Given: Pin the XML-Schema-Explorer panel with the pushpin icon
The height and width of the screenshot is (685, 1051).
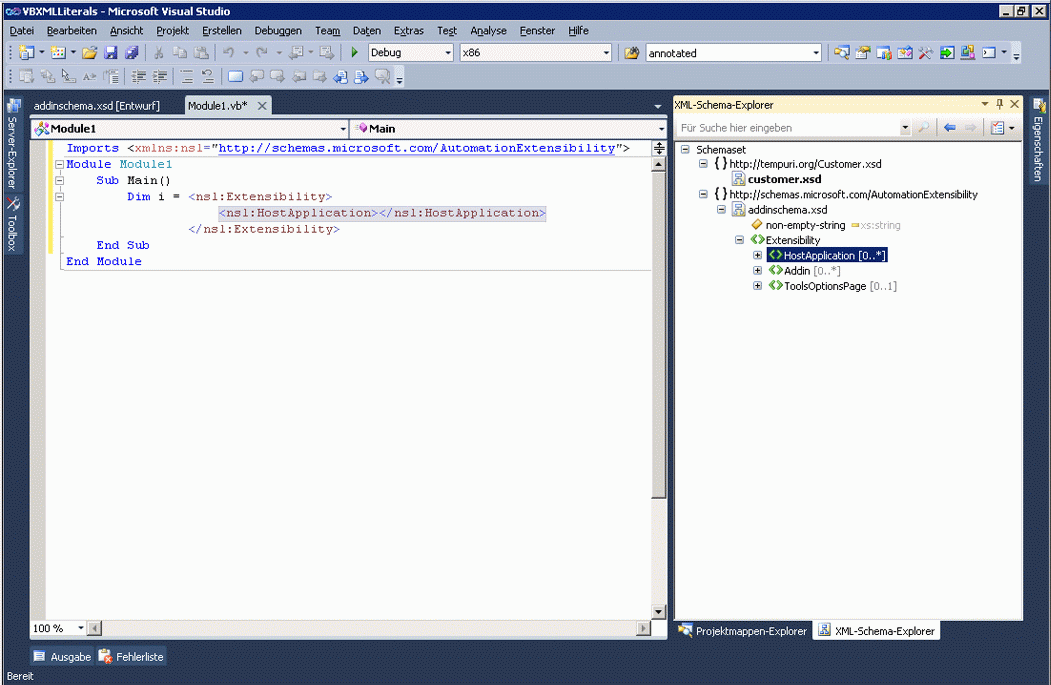Looking at the screenshot, I should (999, 104).
